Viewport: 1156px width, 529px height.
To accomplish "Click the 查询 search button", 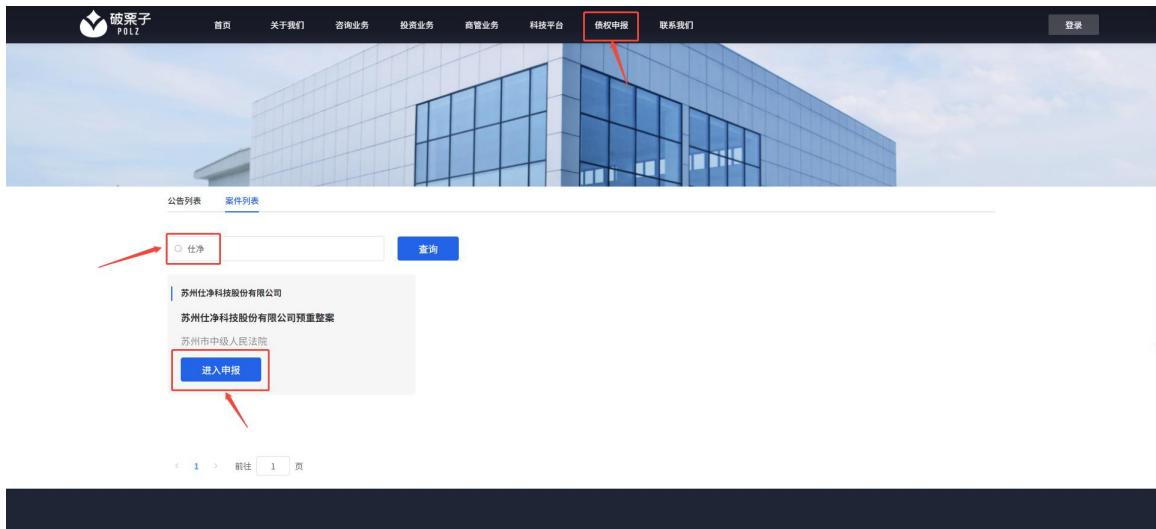I will click(x=428, y=249).
